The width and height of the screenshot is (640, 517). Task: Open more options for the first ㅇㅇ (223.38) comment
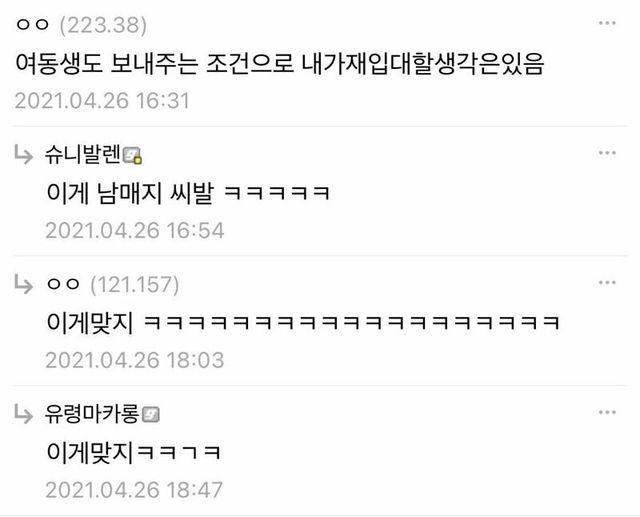pos(607,23)
